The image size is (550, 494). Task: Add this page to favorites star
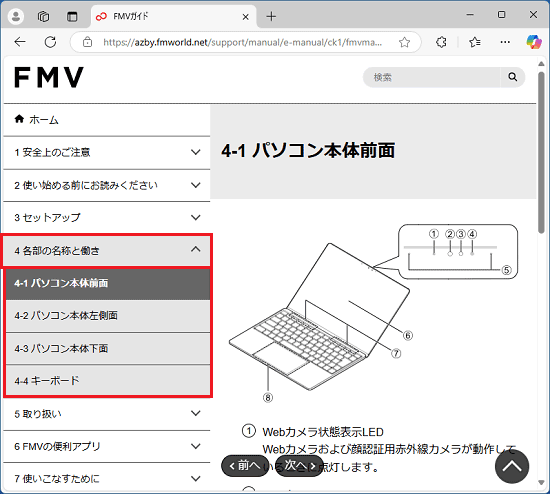[x=404, y=42]
